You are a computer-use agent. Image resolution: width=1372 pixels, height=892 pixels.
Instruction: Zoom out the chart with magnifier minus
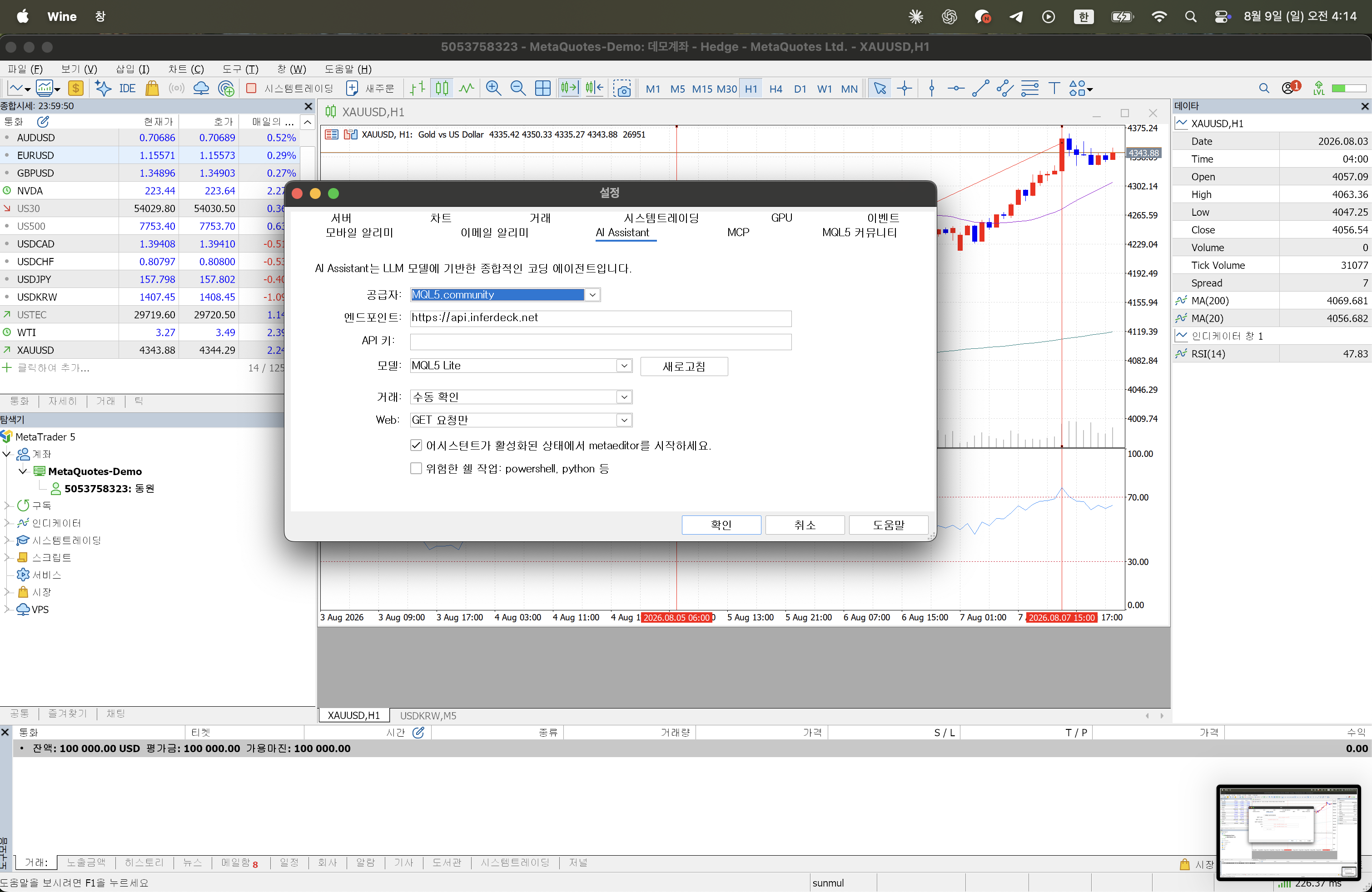[x=518, y=89]
